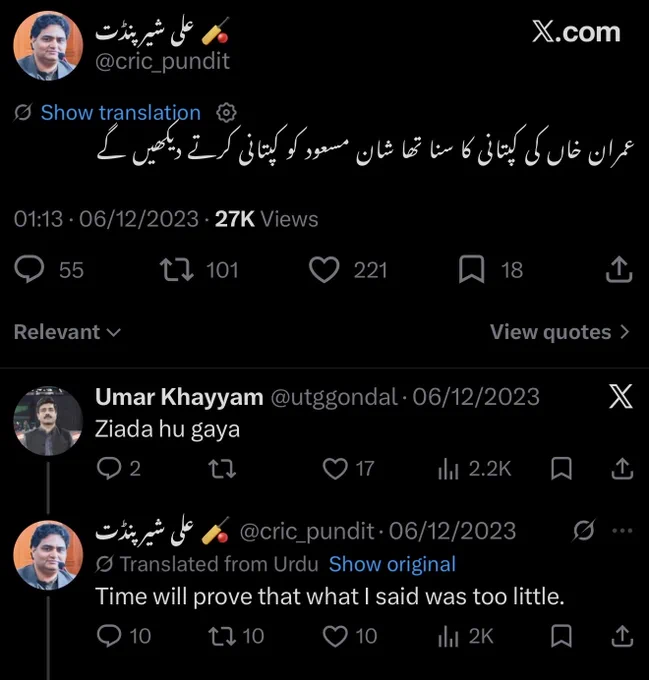Screen dimensions: 649x680
Task: Expand the Relevant sort dropdown
Action: coord(67,332)
